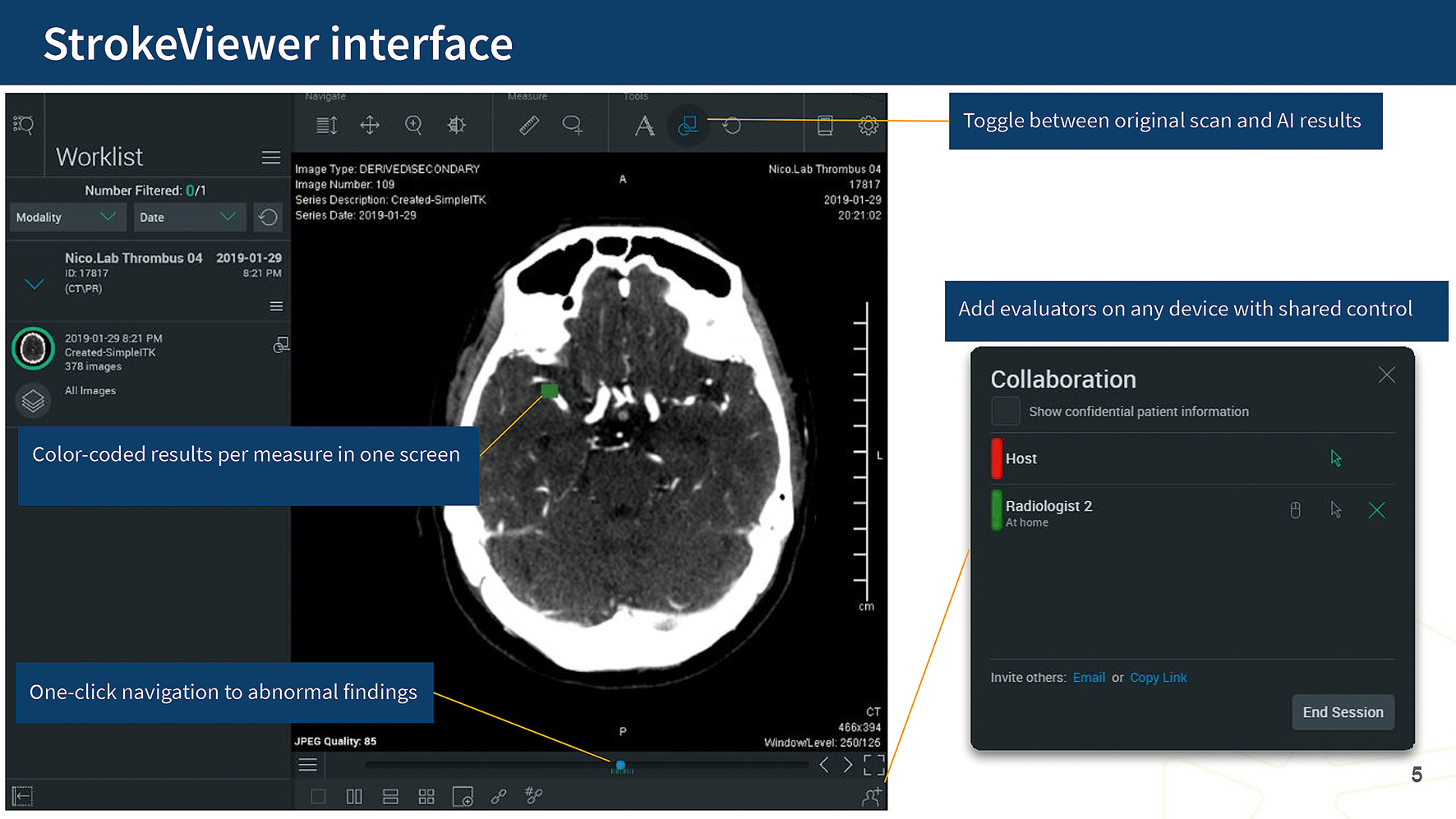The image size is (1456, 819).
Task: Toggle pointer control for Radiologist 2
Action: click(x=1336, y=510)
